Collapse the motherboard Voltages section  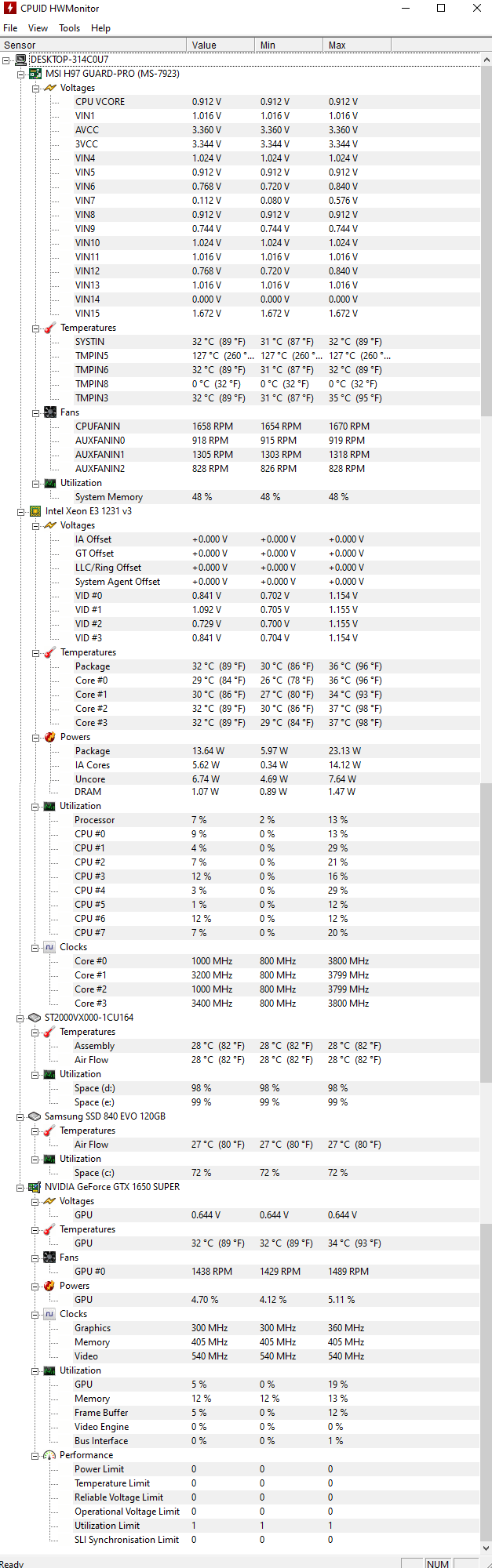click(36, 88)
